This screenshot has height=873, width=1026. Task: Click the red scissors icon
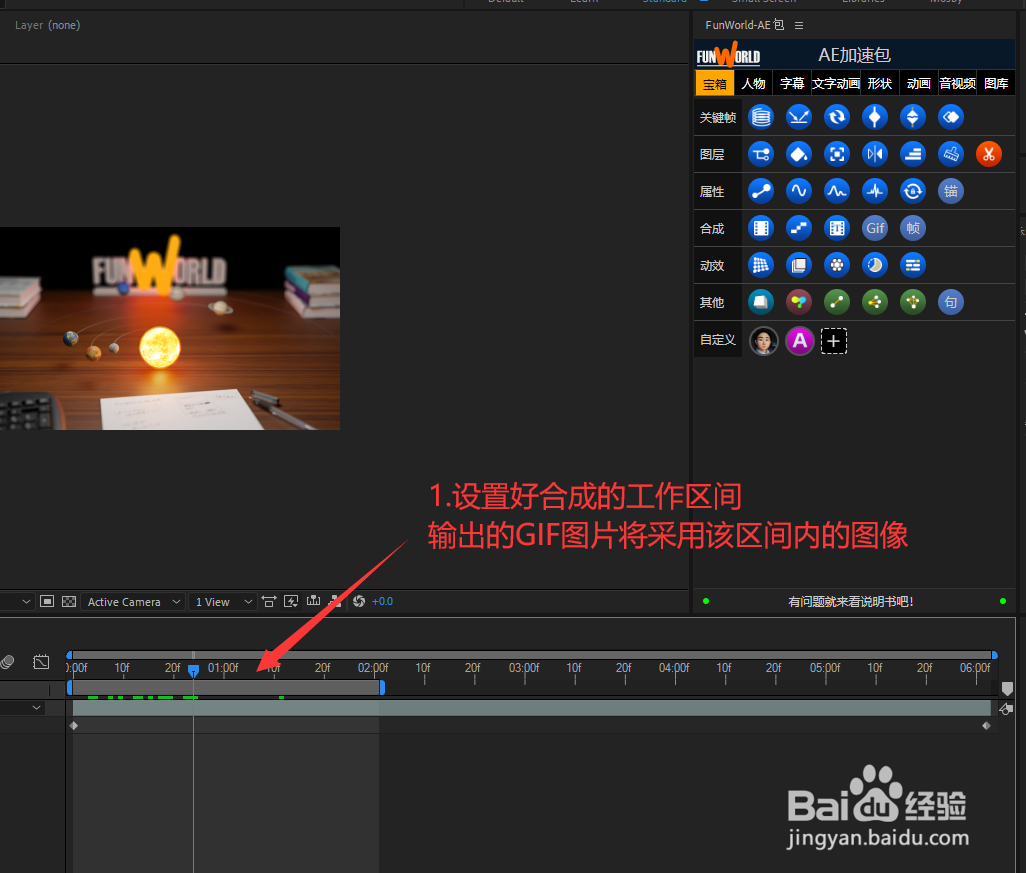[x=989, y=154]
